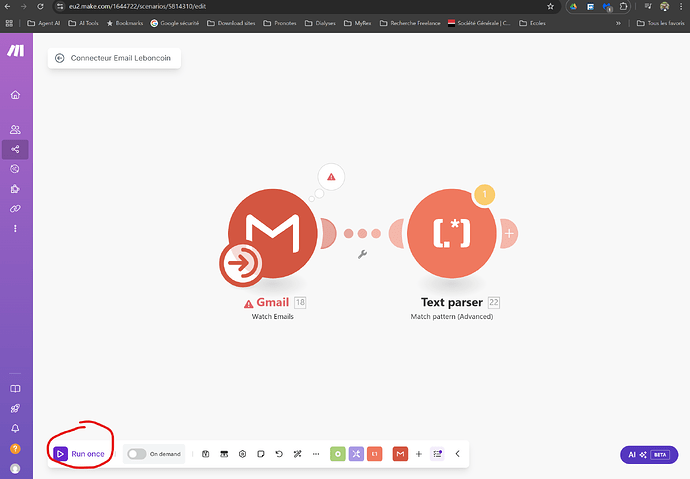Click the Watch Emails subtitle
This screenshot has width=690, height=479.
(272, 317)
